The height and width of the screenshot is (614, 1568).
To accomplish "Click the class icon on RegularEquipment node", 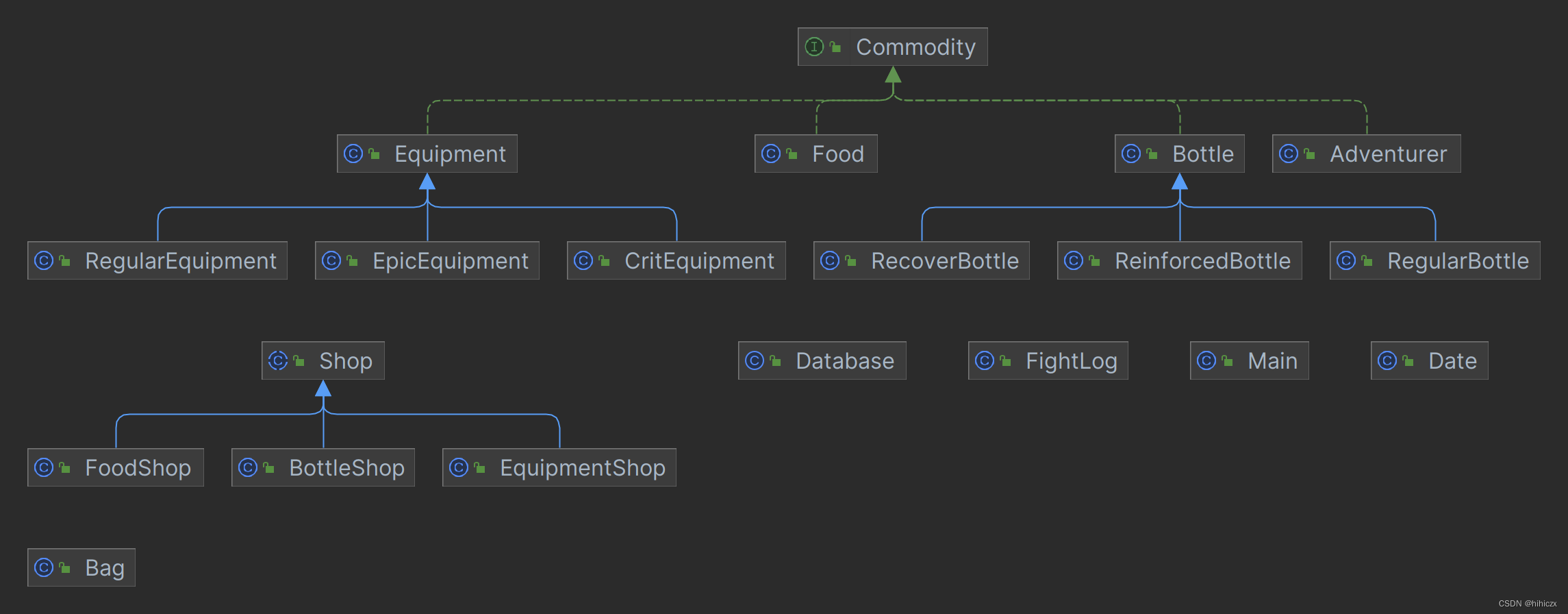I will (44, 260).
